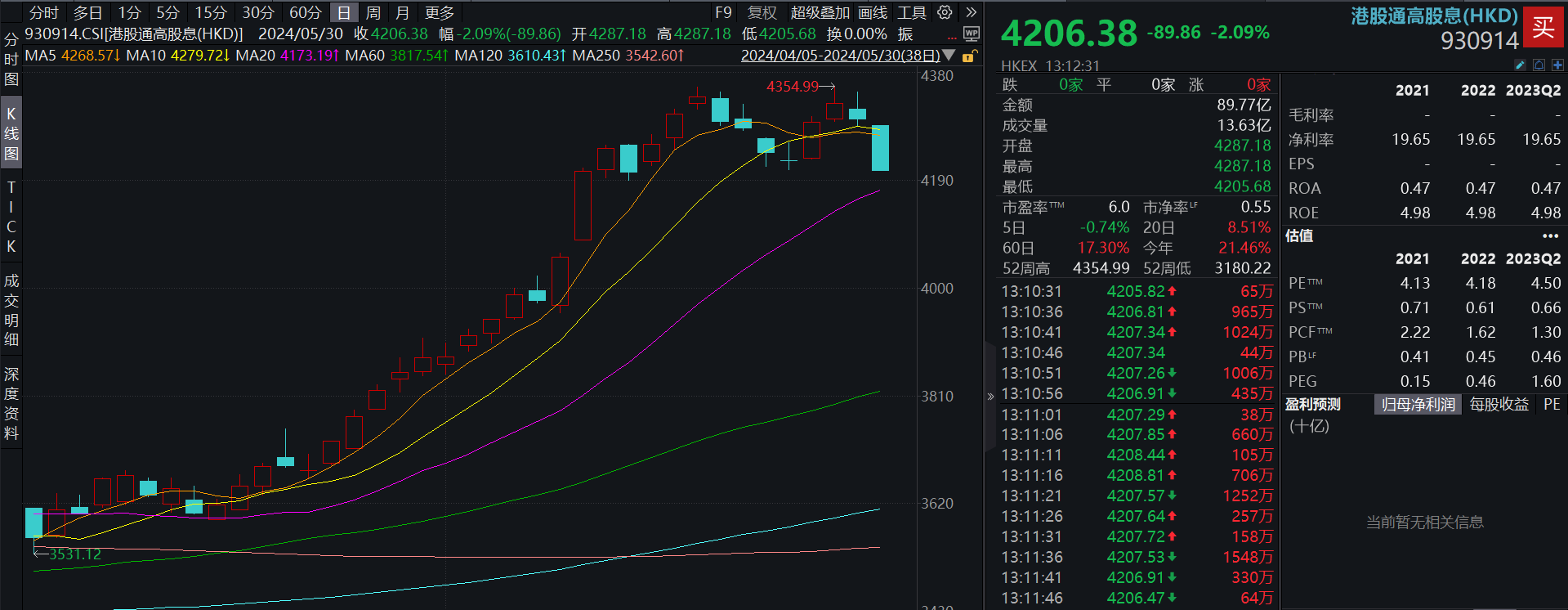Open 更多 more periods dropdown
Image resolution: width=1568 pixels, height=610 pixels.
tap(440, 12)
